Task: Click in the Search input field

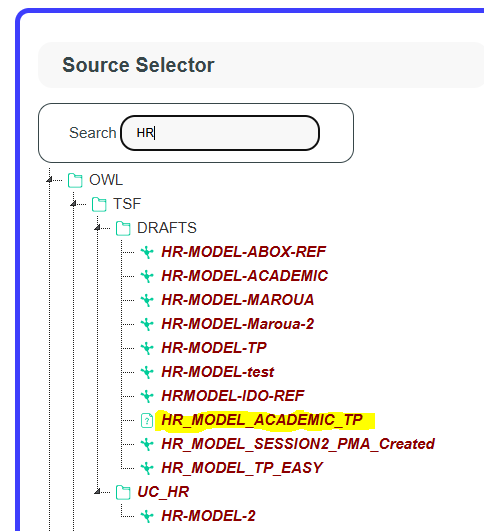Action: [220, 133]
